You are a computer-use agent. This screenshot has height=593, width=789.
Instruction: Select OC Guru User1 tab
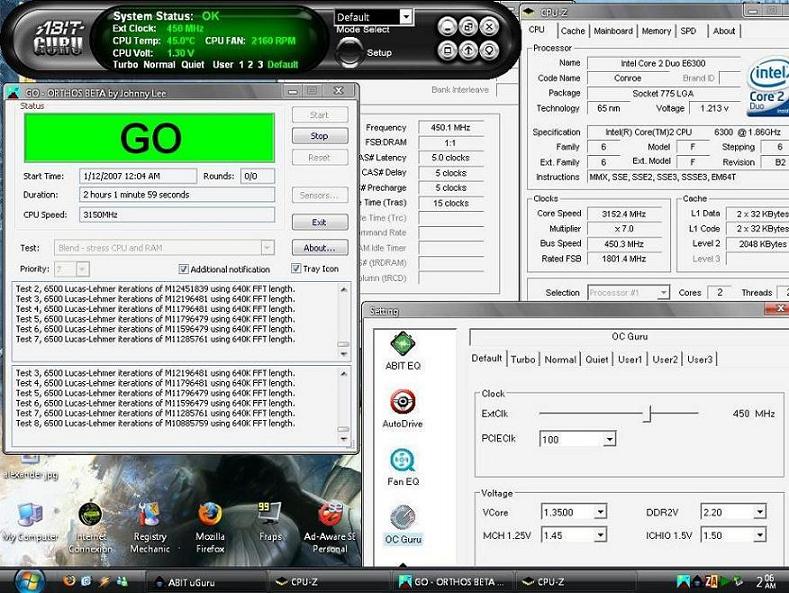630,359
